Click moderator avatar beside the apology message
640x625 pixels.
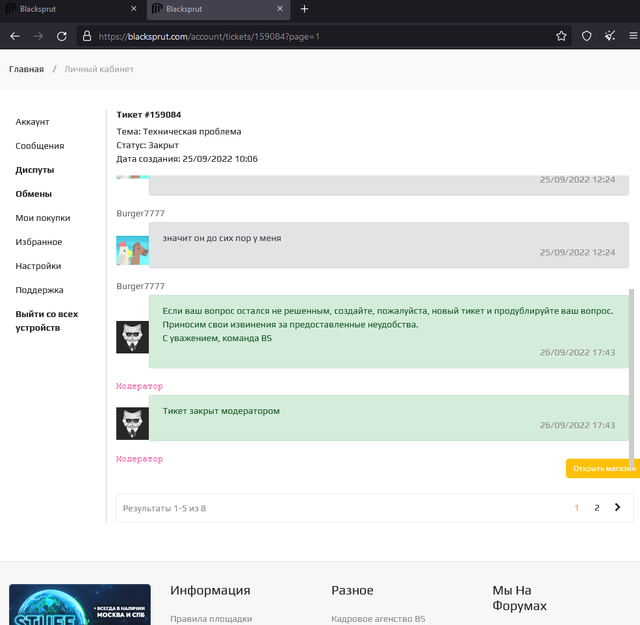point(133,337)
